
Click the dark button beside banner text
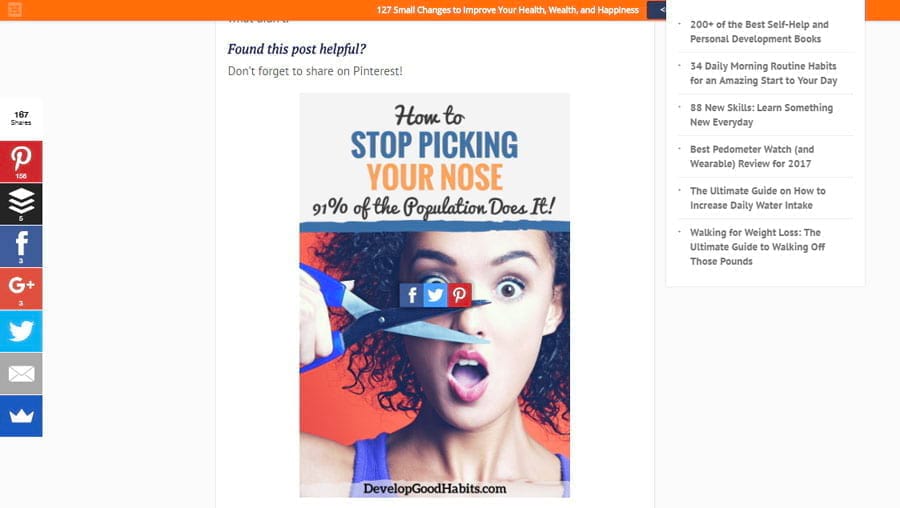coord(657,10)
